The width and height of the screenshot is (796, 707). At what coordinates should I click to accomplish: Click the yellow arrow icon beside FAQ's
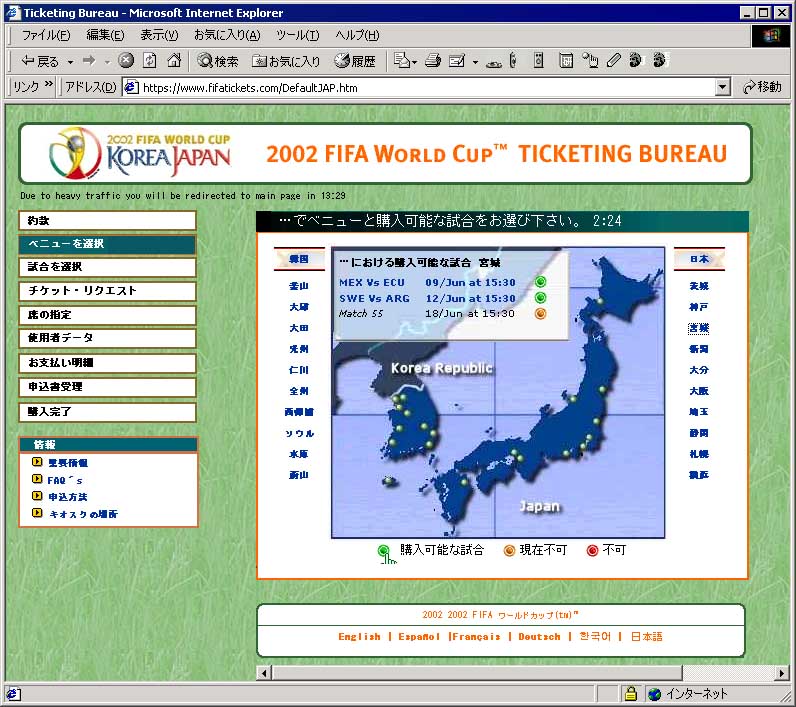tap(37, 479)
